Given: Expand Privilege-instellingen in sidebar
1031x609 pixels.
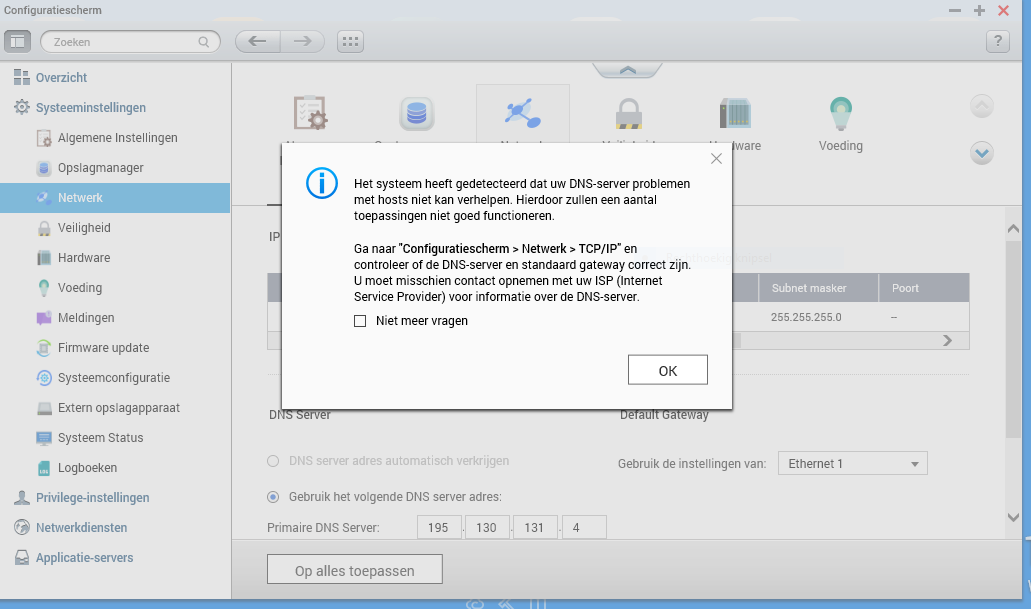Looking at the screenshot, I should click(92, 498).
